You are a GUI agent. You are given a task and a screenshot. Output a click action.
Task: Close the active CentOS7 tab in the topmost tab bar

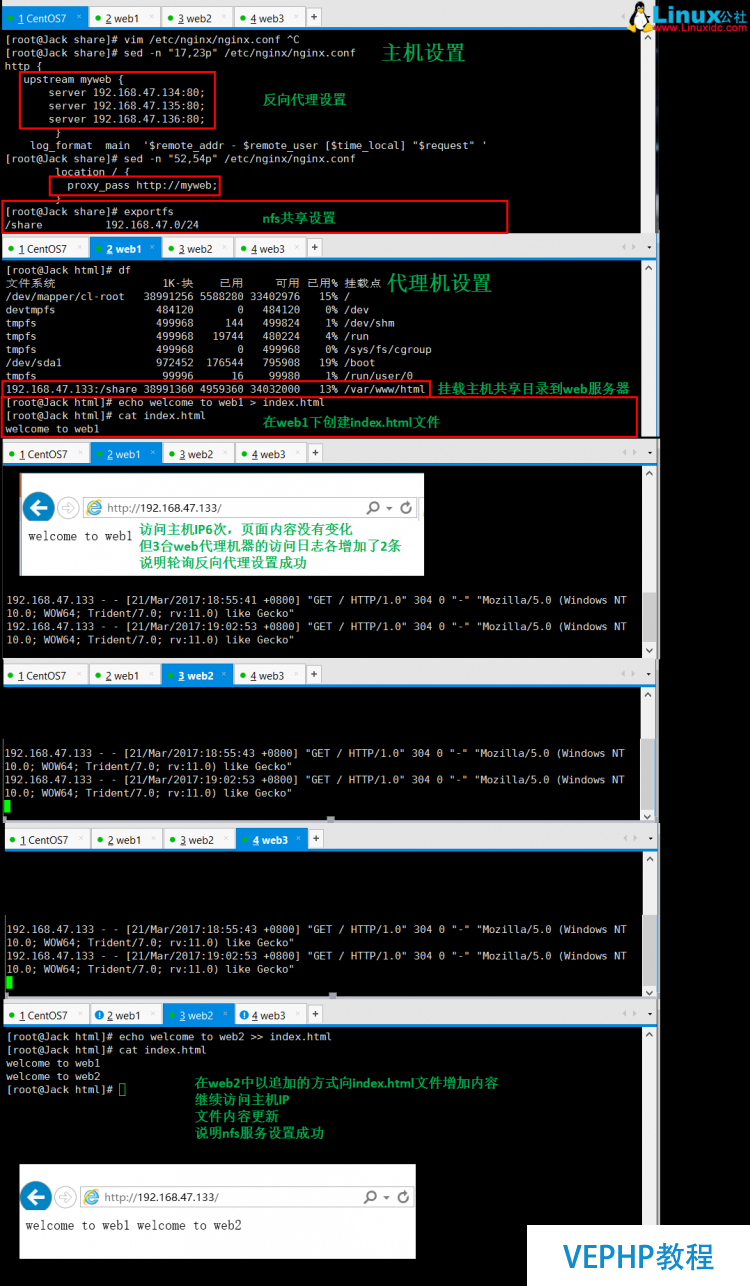coord(79,18)
